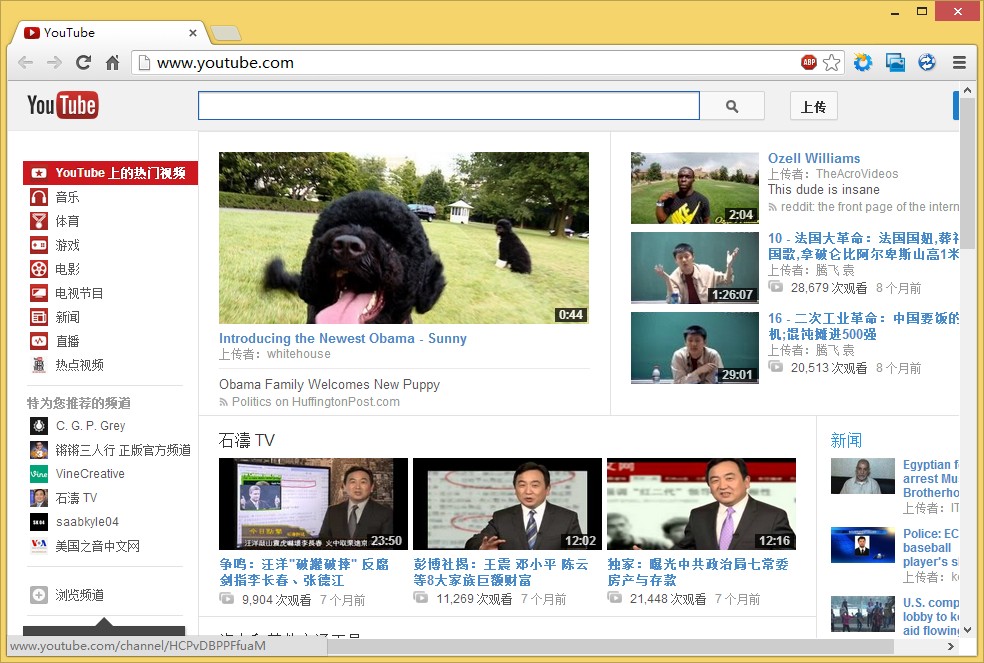
Task: Open the 彭博社揭：王震 邓小平 video title
Action: point(501,572)
